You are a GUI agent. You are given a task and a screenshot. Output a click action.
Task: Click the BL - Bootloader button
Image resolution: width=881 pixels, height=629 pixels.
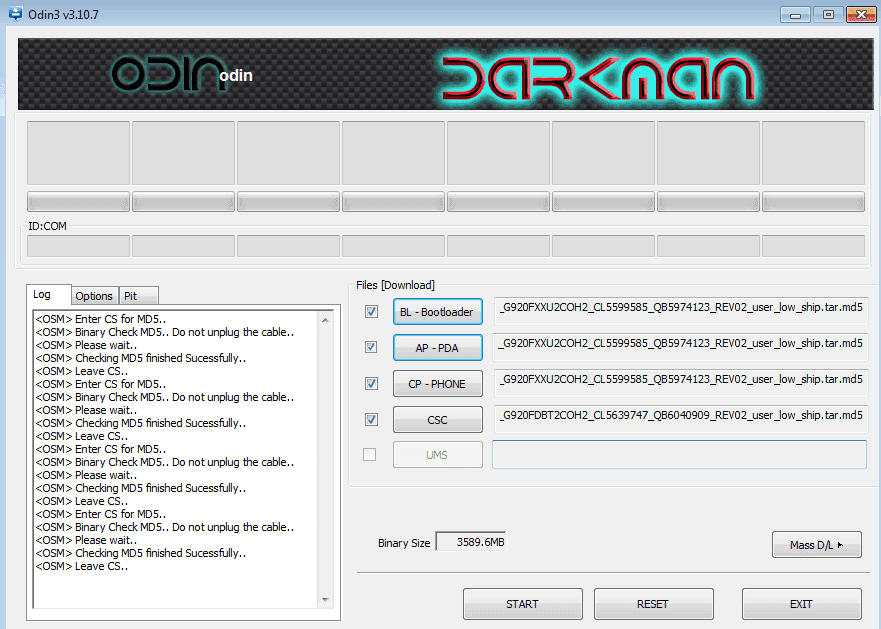438,312
